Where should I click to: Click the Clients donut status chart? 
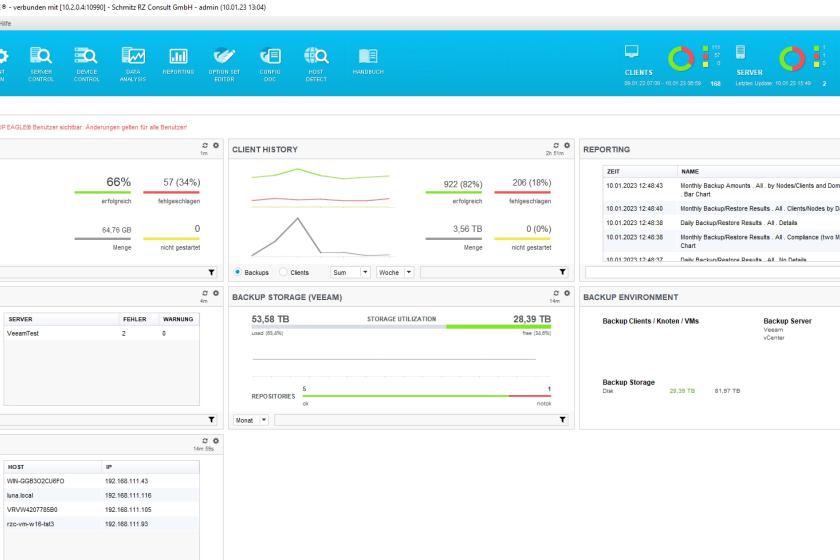[681, 58]
